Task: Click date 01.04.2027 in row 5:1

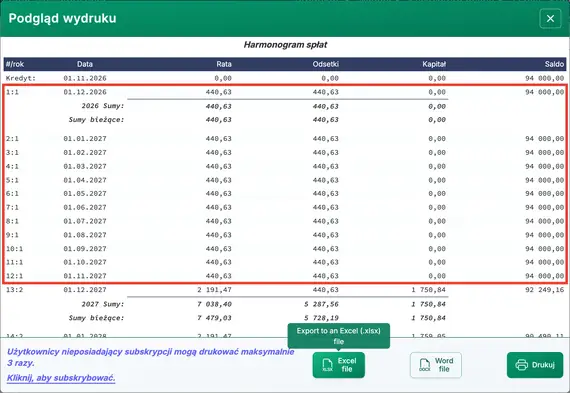Action: 85,180
